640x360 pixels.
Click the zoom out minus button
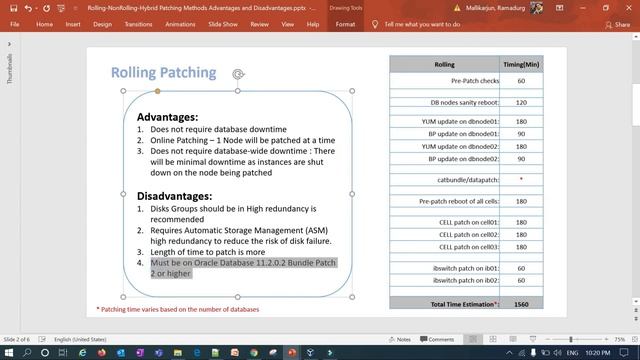(548, 339)
